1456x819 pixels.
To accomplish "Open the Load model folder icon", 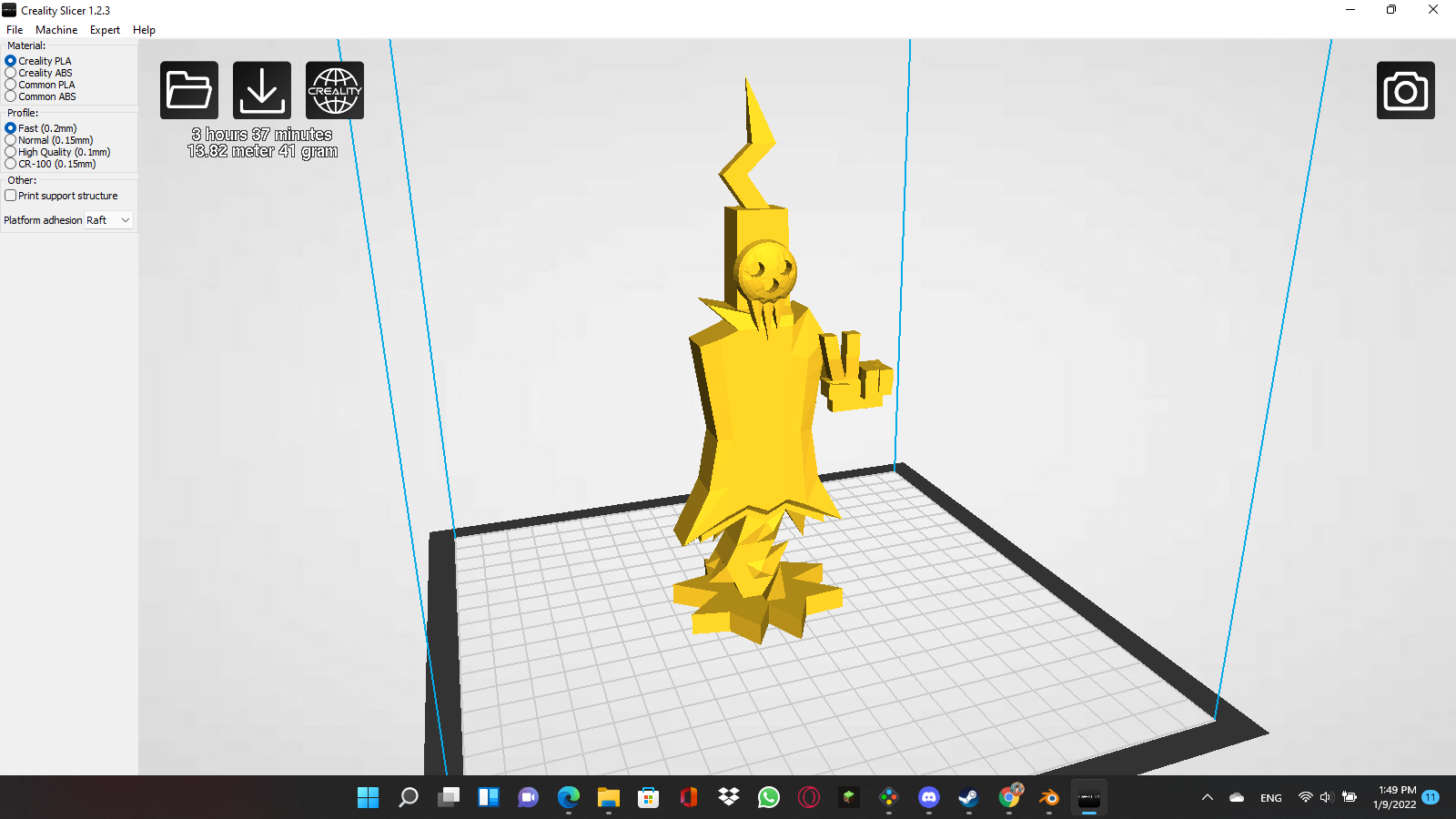I will [189, 90].
